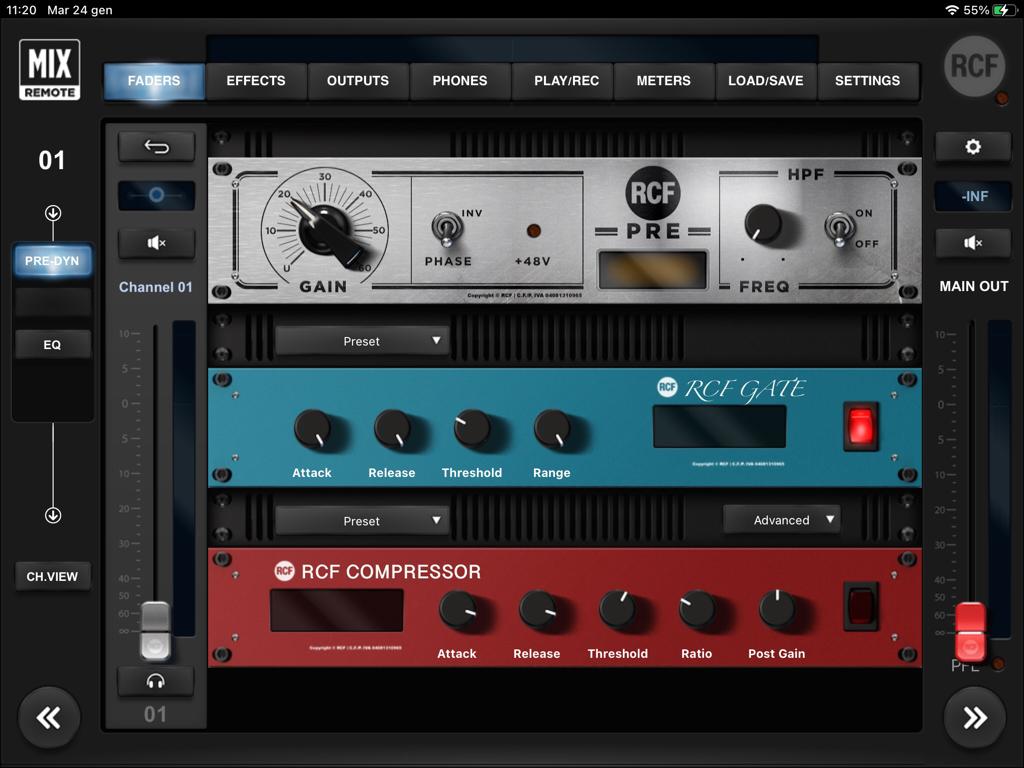Go to previous channel with double left arrow

click(x=49, y=718)
